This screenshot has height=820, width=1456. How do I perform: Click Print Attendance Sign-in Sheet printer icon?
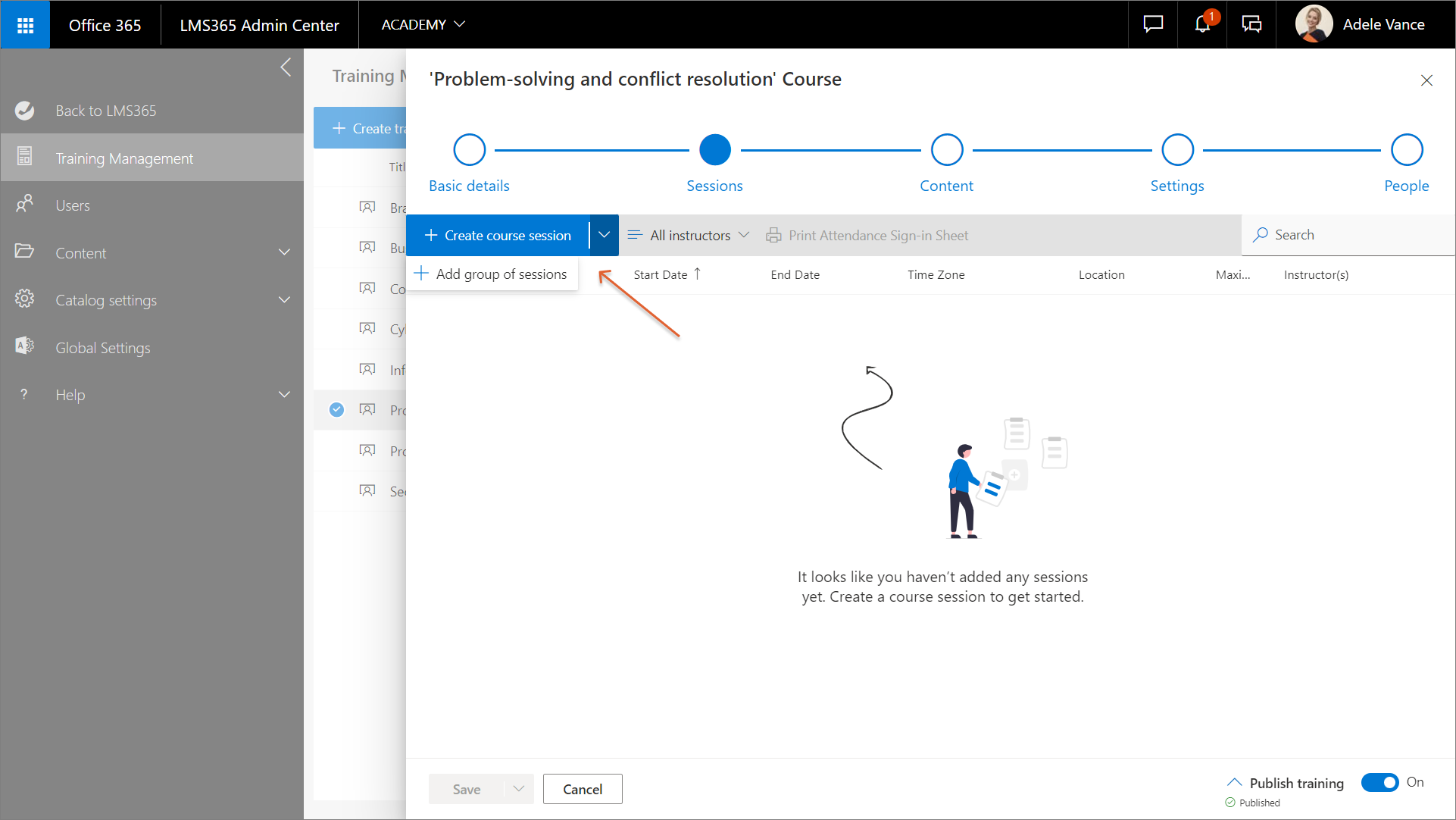coord(773,236)
